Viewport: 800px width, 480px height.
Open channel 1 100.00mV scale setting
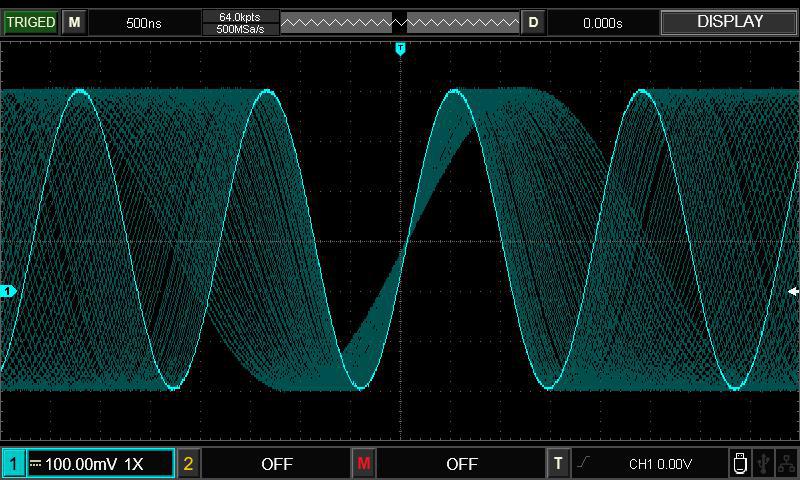(x=100, y=464)
